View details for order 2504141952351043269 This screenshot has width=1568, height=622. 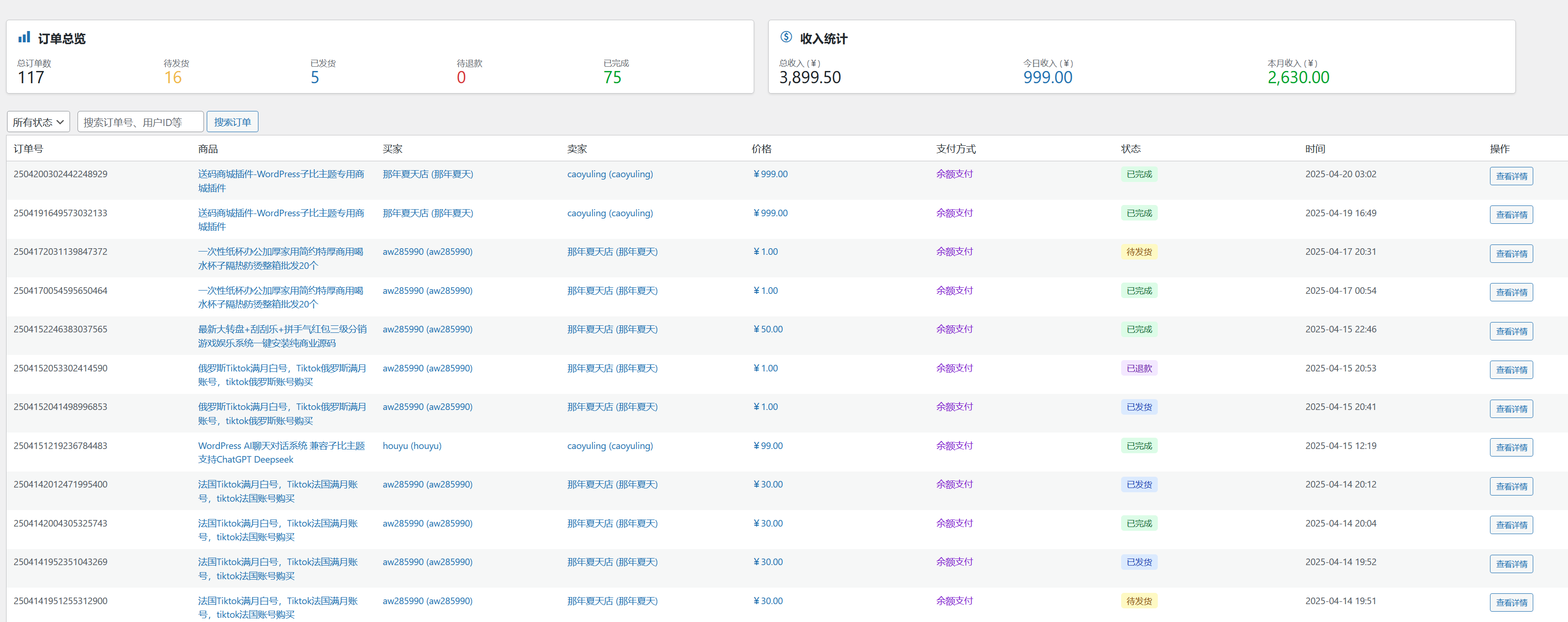click(x=1512, y=564)
